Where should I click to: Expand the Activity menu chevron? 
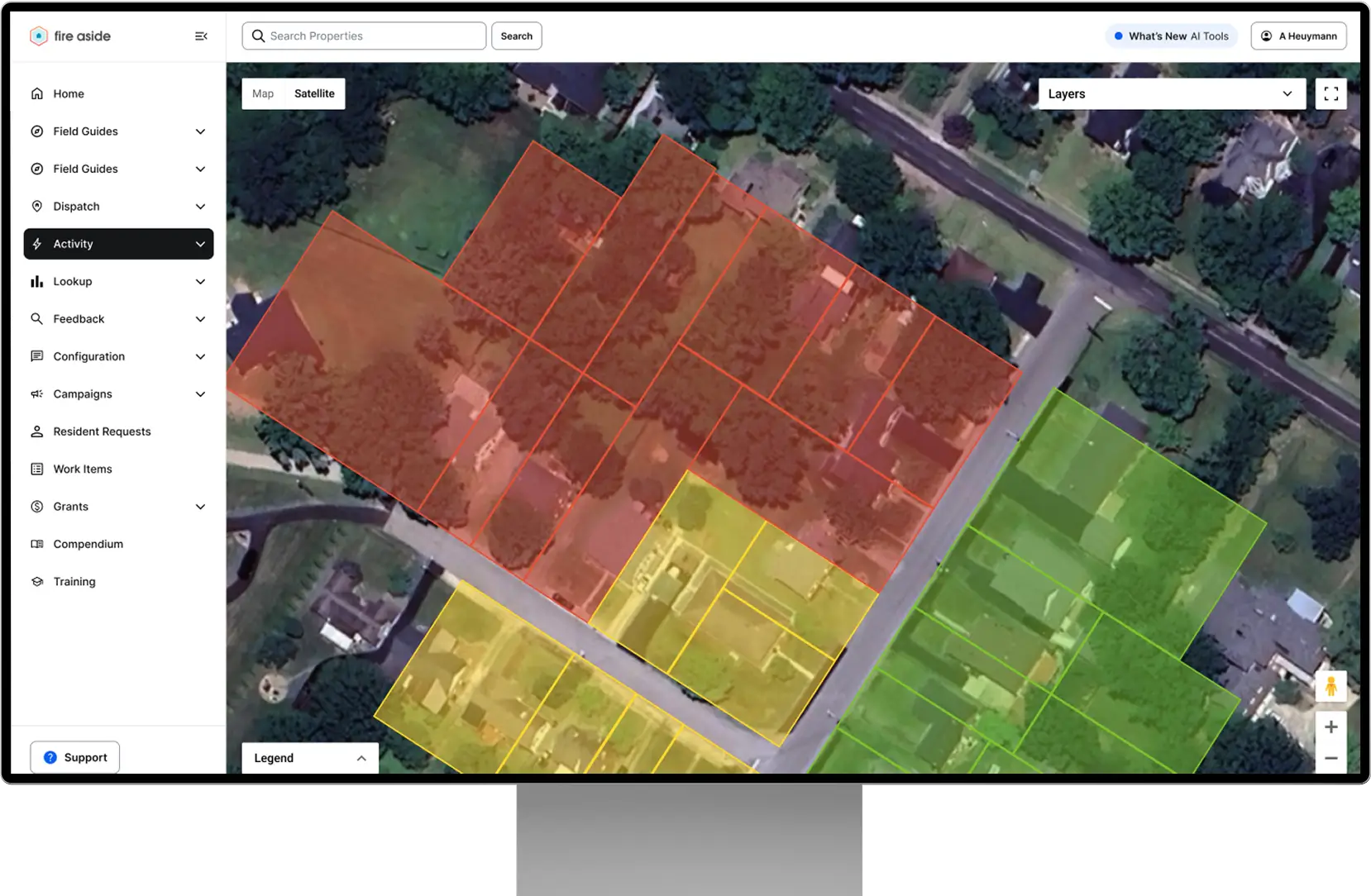200,244
